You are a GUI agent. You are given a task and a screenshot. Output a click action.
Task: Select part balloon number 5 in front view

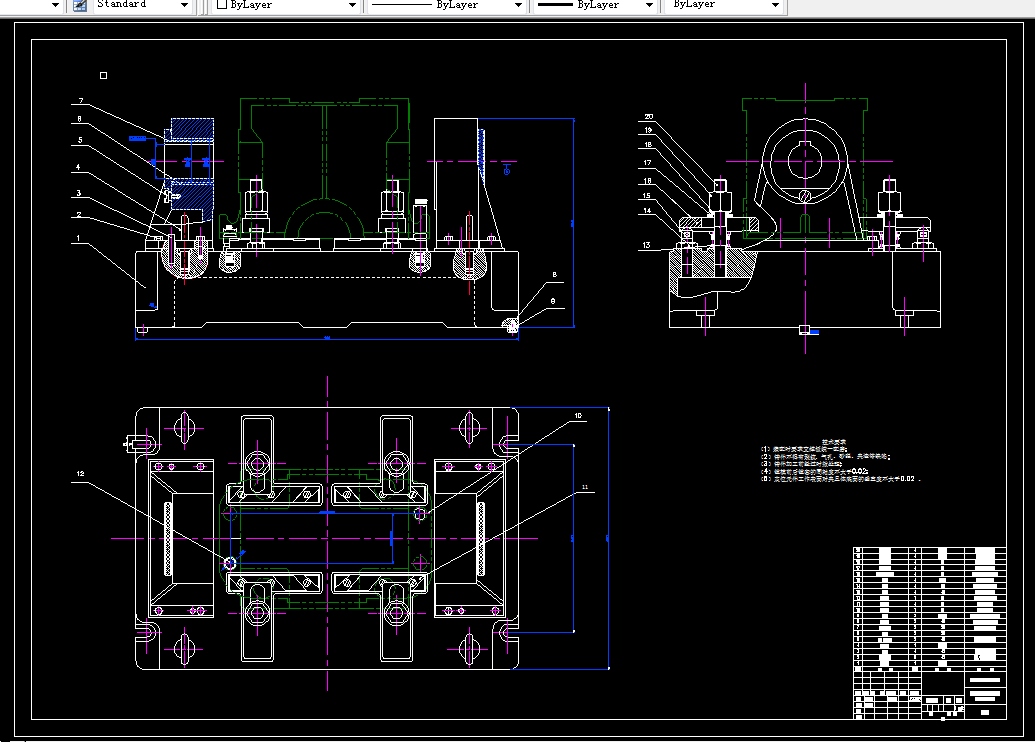pyautogui.click(x=81, y=140)
